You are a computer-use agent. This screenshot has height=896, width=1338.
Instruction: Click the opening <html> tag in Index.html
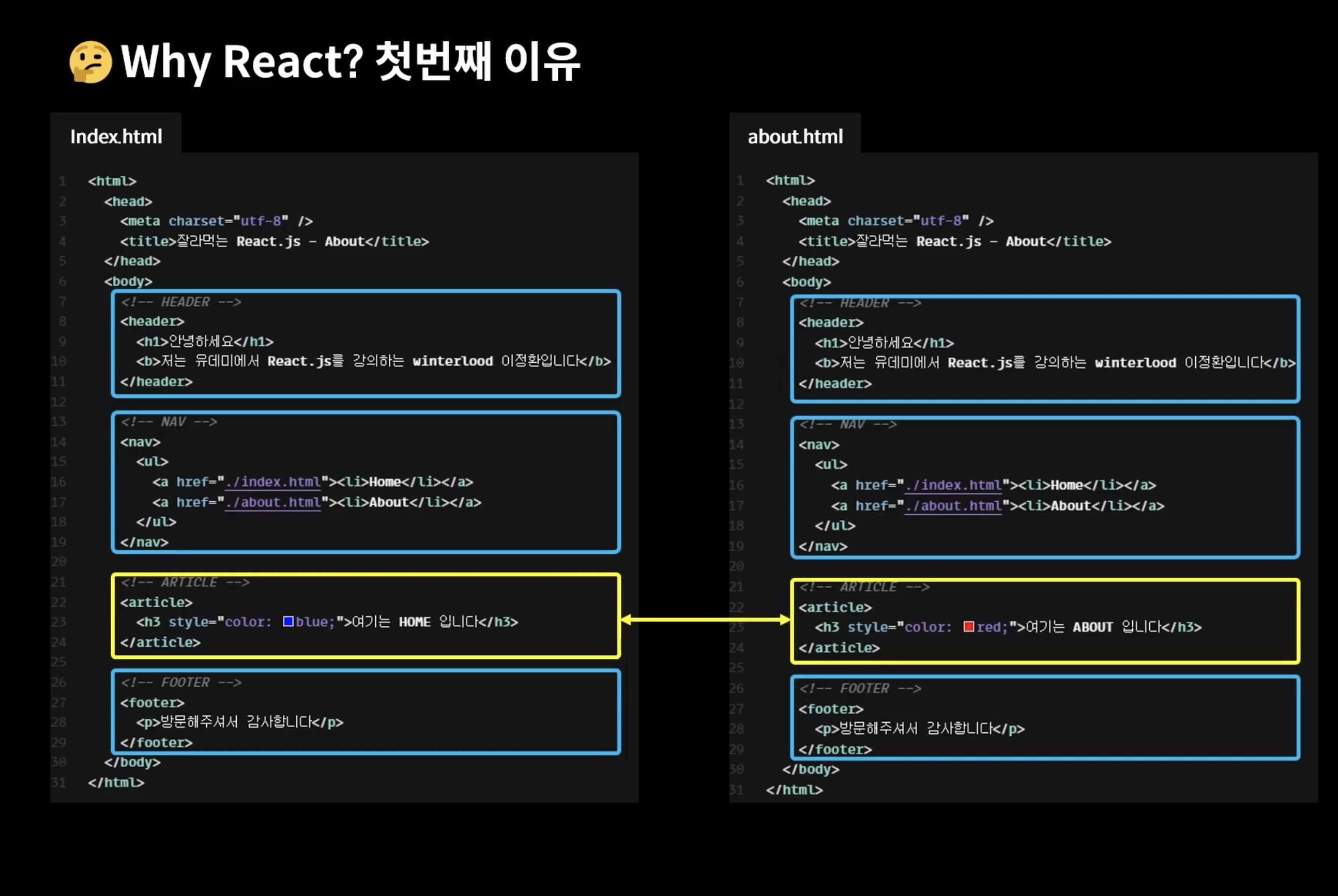112,181
